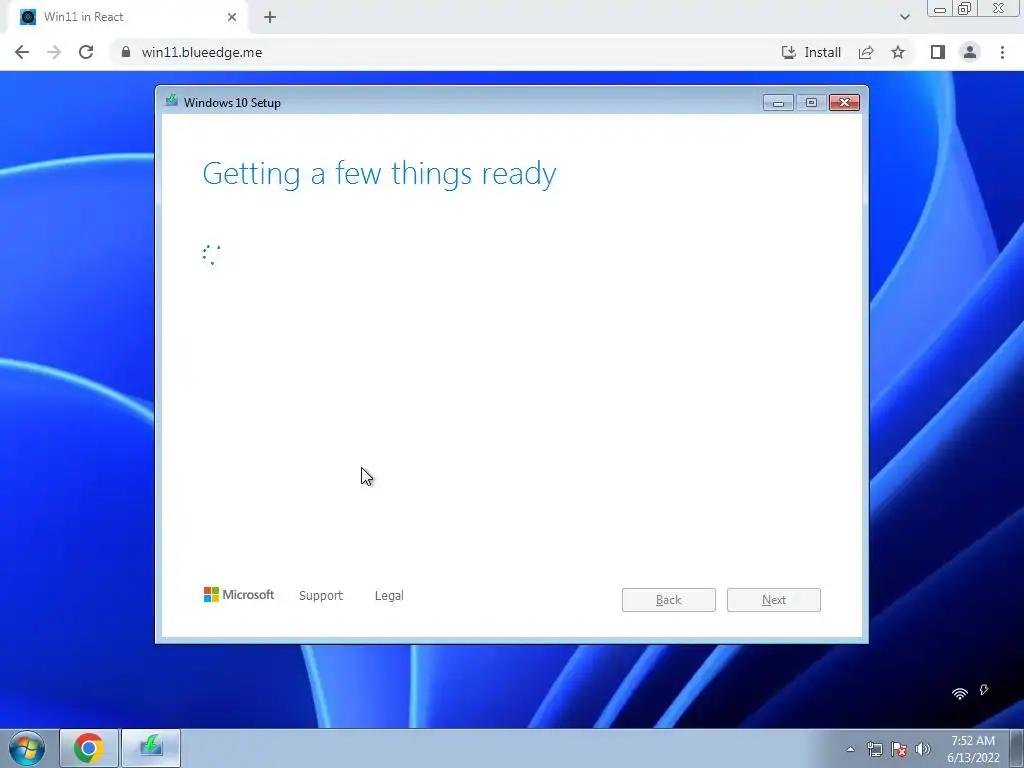Image resolution: width=1024 pixels, height=768 pixels.
Task: Click the Chrome forward arrow
Action: (54, 52)
